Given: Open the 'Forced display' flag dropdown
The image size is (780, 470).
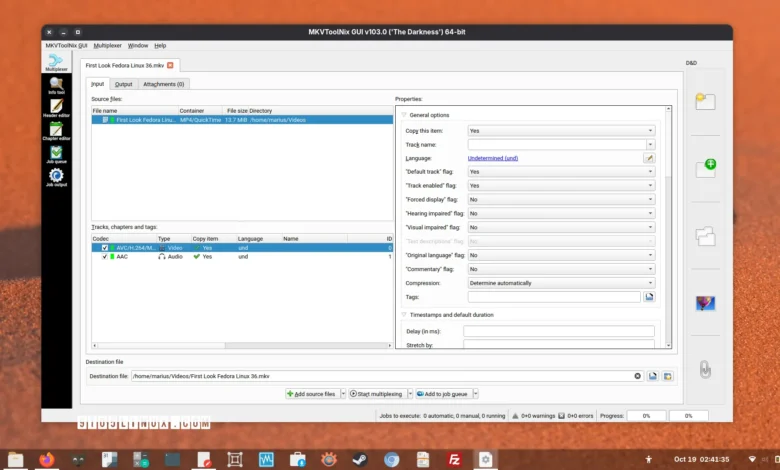Looking at the screenshot, I should pos(561,199).
